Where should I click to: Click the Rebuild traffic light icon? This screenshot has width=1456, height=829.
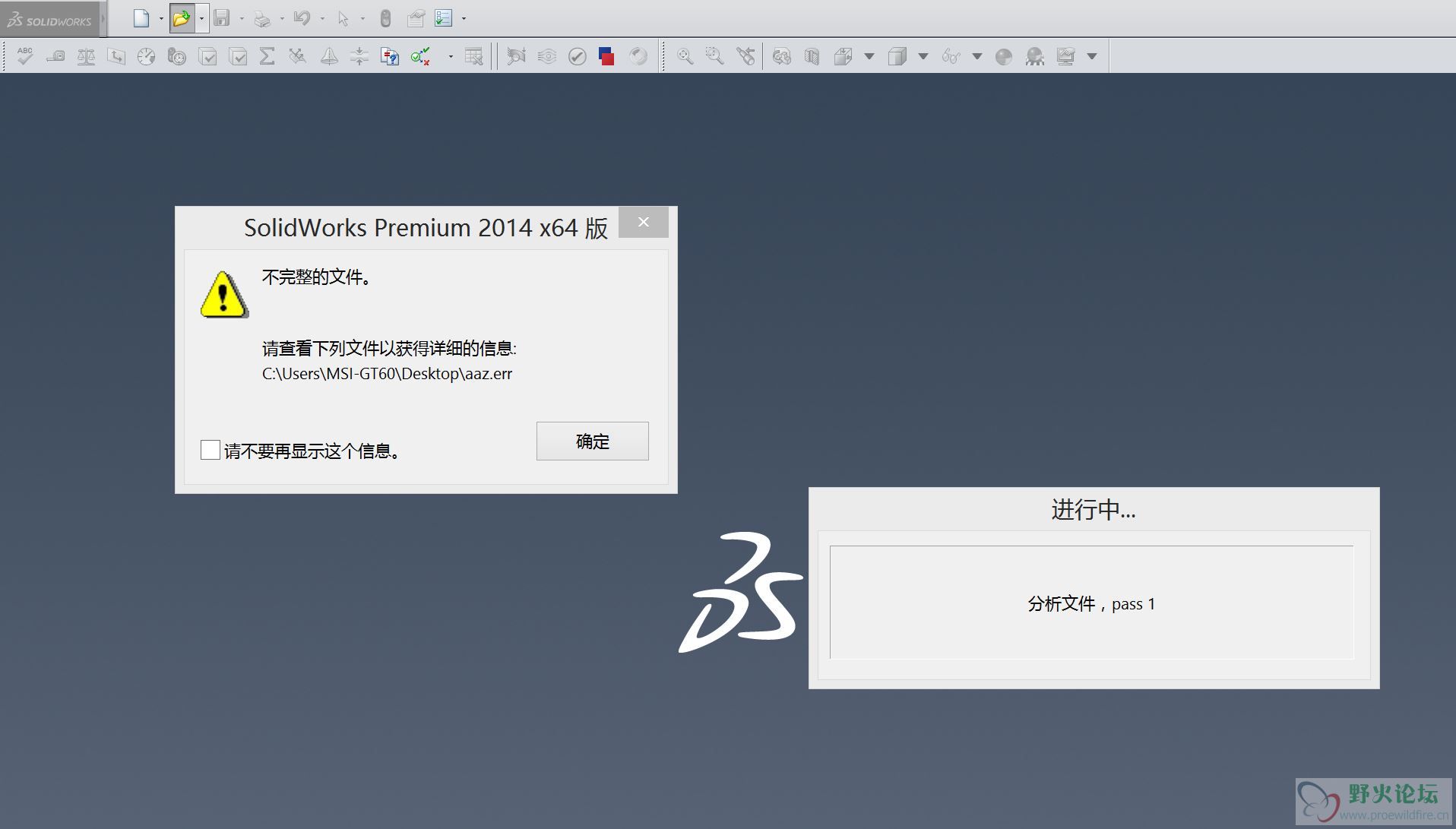click(386, 18)
